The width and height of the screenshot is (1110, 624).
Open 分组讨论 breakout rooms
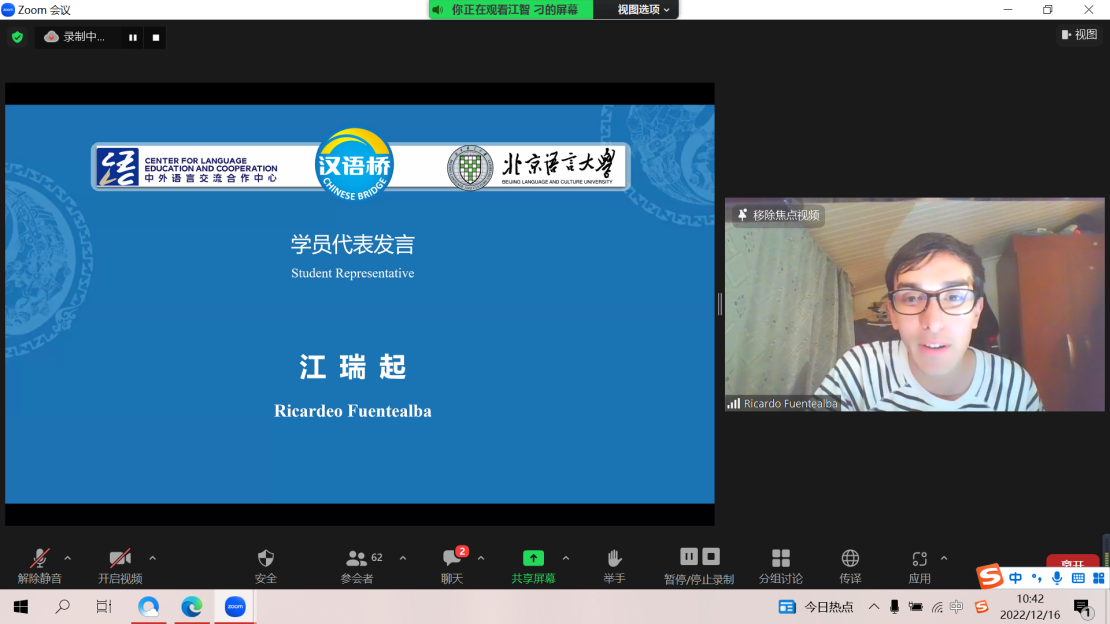[x=780, y=559]
